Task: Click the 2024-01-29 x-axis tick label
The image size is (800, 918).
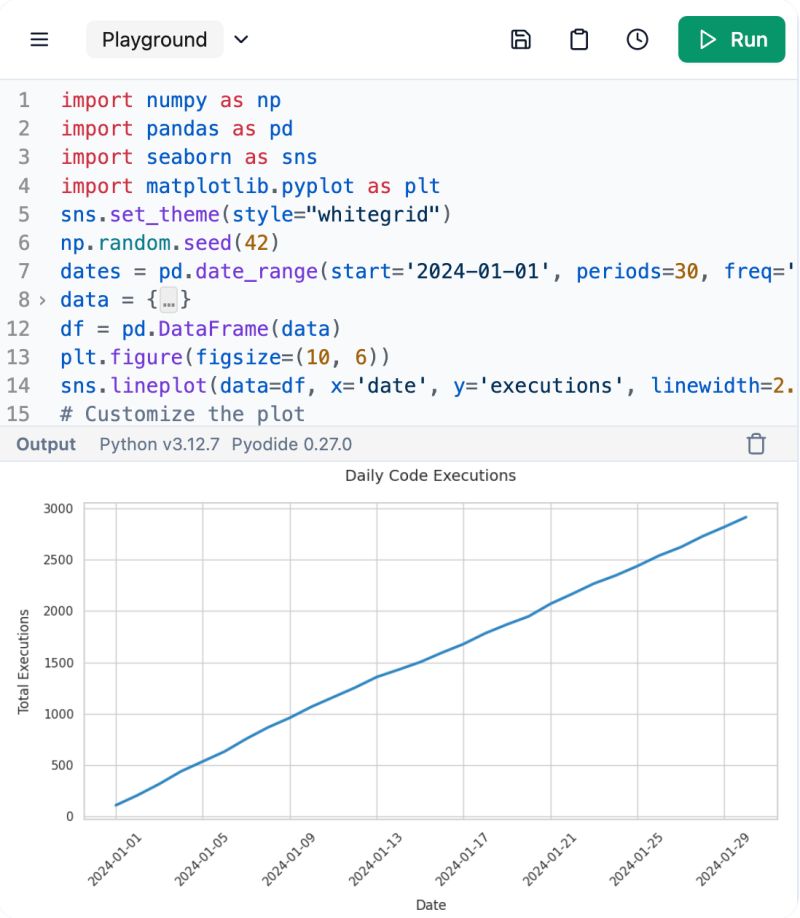Action: [723, 860]
